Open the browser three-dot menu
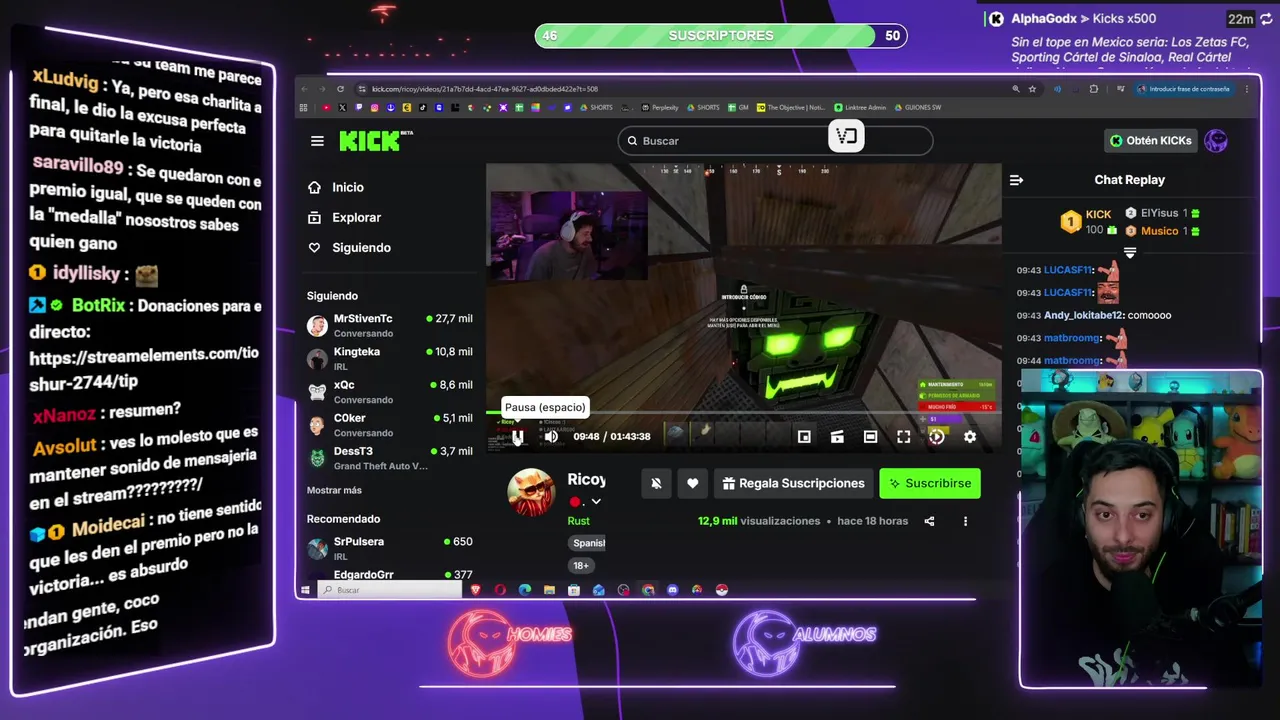 tap(1246, 89)
